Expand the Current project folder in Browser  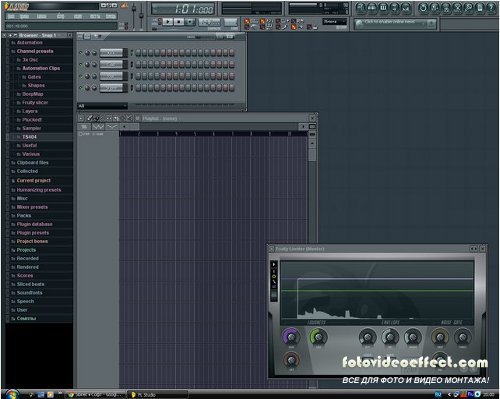click(34, 180)
